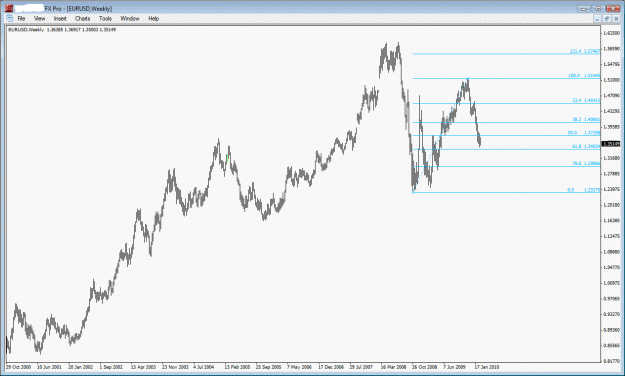Click the 7 Jun 2009 date label
Image resolution: width=625 pixels, height=376 pixels.
tap(454, 367)
